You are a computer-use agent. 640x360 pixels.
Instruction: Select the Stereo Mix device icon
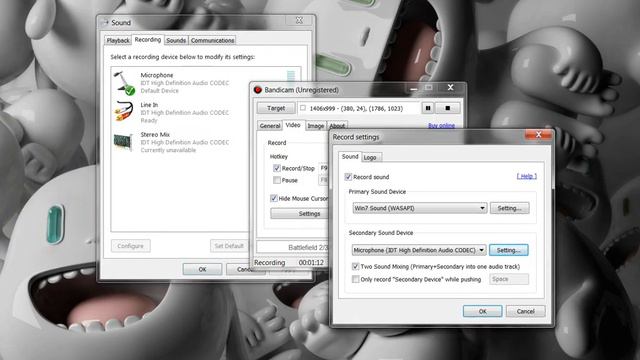pyautogui.click(x=123, y=142)
